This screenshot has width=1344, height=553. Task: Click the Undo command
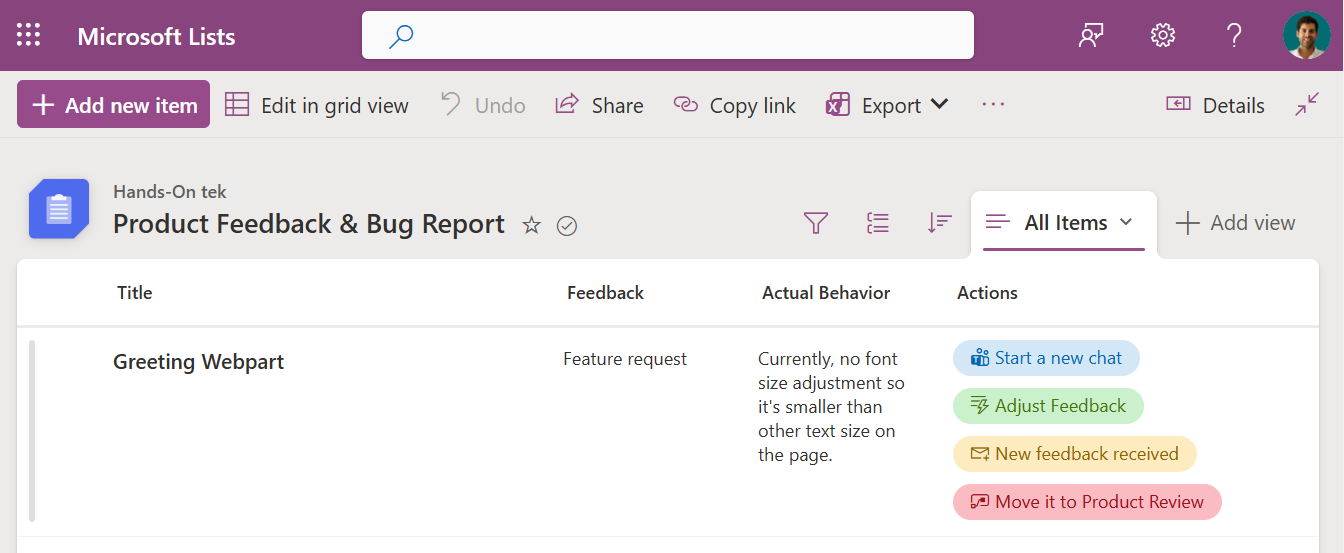tap(483, 105)
